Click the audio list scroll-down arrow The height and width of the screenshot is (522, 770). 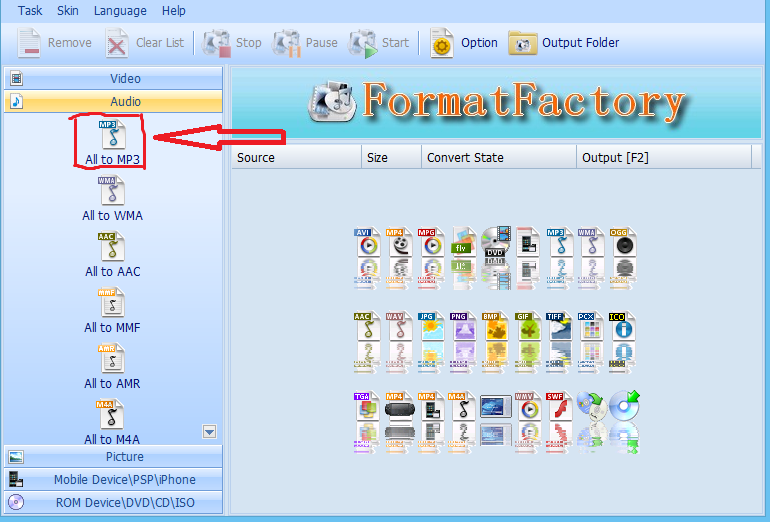210,432
